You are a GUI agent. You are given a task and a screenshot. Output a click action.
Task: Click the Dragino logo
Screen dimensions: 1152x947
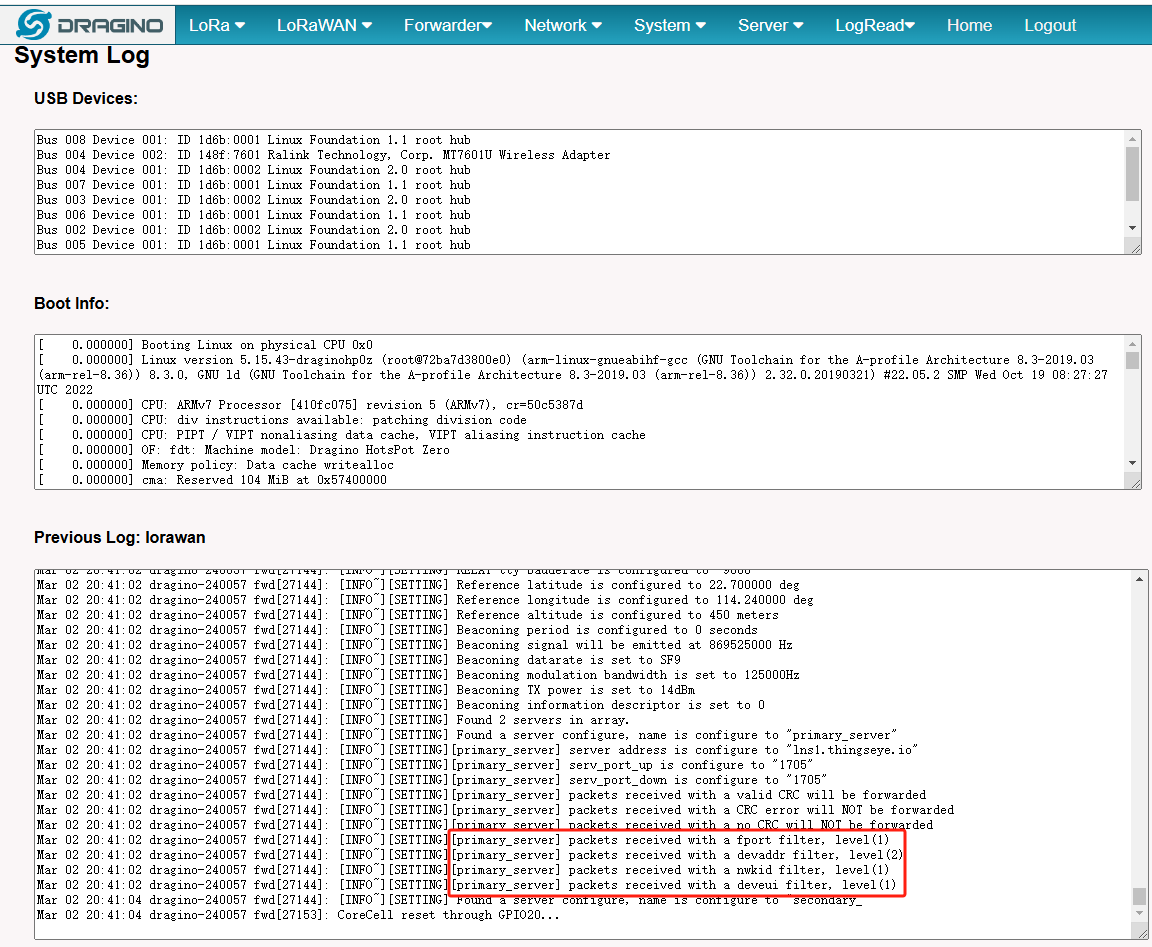[x=89, y=25]
